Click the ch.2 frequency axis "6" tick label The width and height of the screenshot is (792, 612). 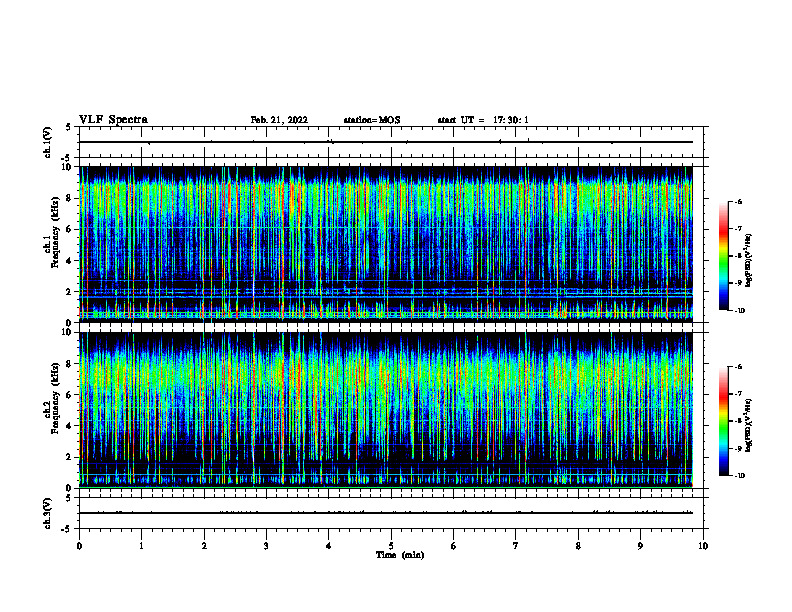(70, 395)
